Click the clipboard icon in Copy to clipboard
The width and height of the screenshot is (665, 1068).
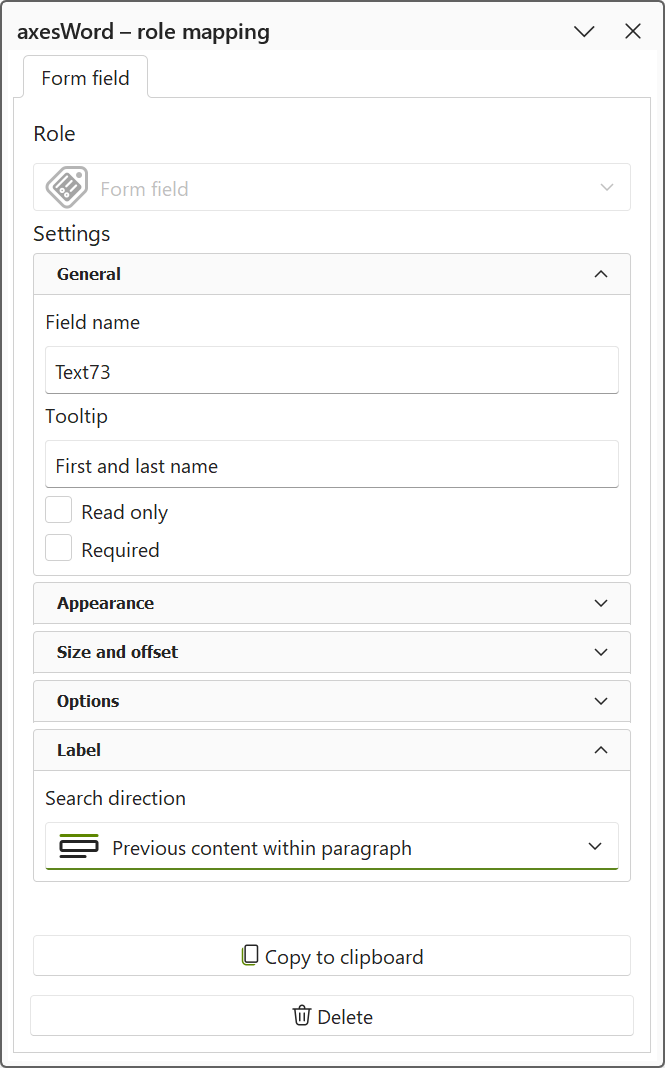[x=250, y=956]
